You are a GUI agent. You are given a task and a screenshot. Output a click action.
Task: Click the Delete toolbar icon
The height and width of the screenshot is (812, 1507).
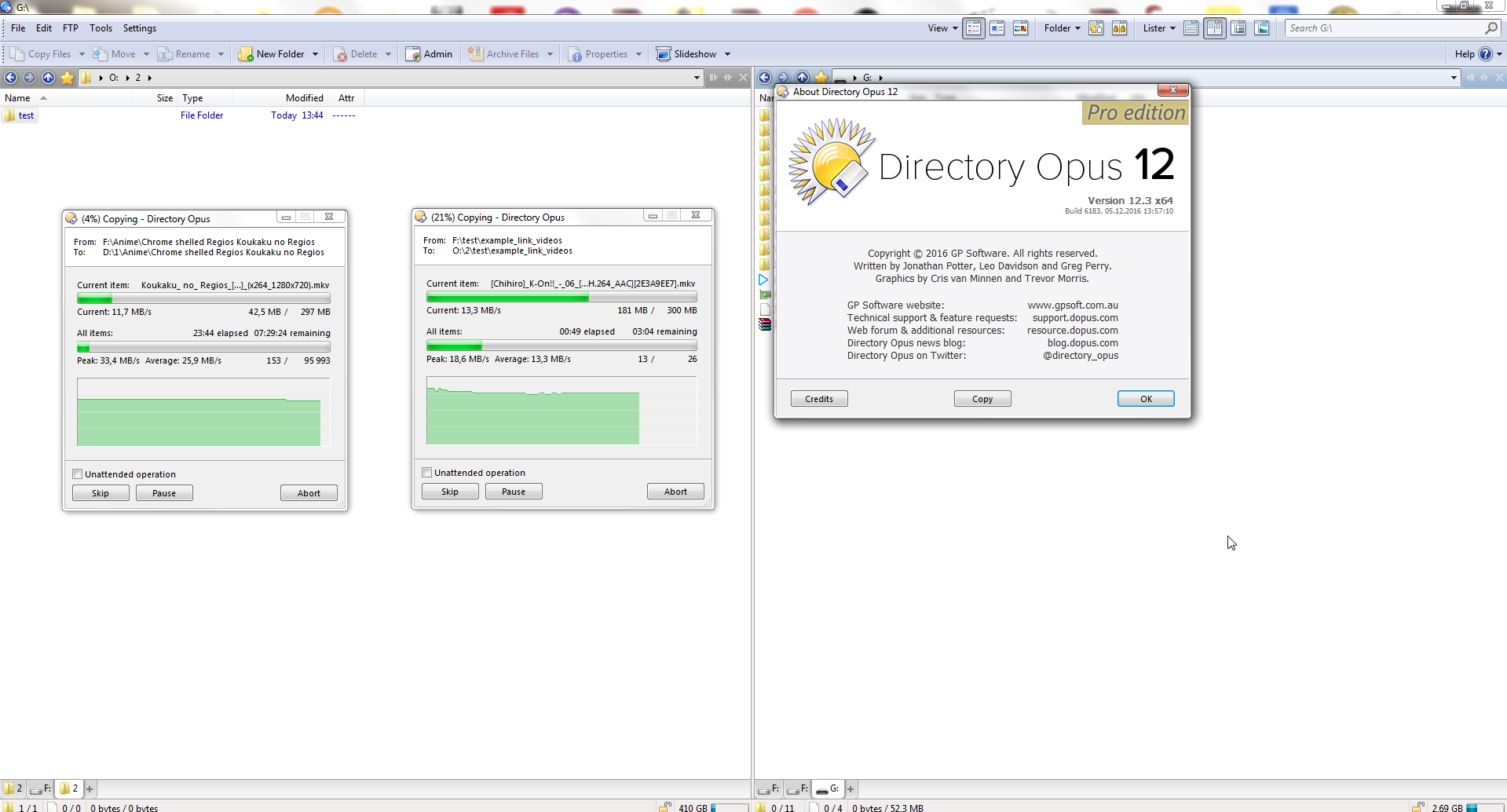pos(340,54)
